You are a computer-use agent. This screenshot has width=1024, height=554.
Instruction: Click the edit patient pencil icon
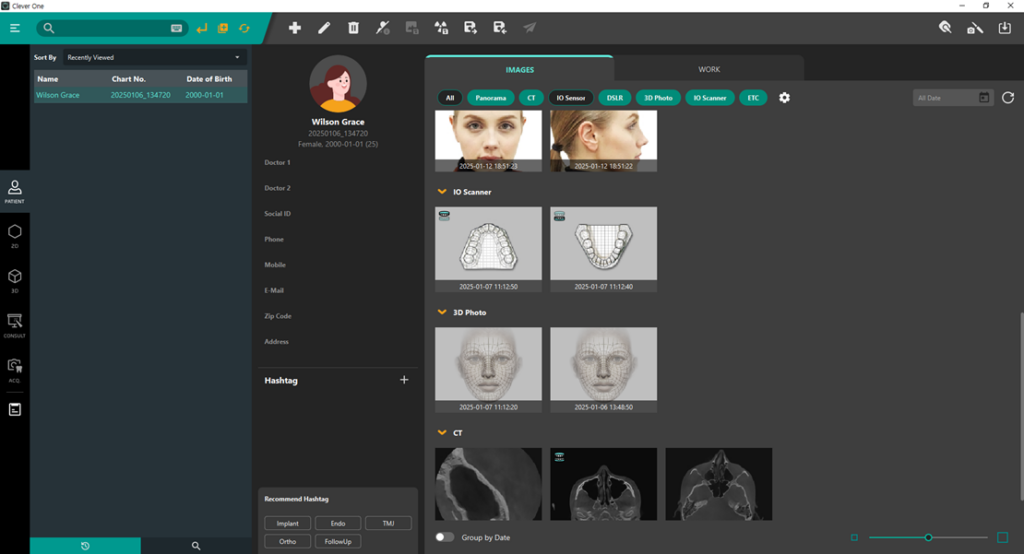pyautogui.click(x=324, y=28)
